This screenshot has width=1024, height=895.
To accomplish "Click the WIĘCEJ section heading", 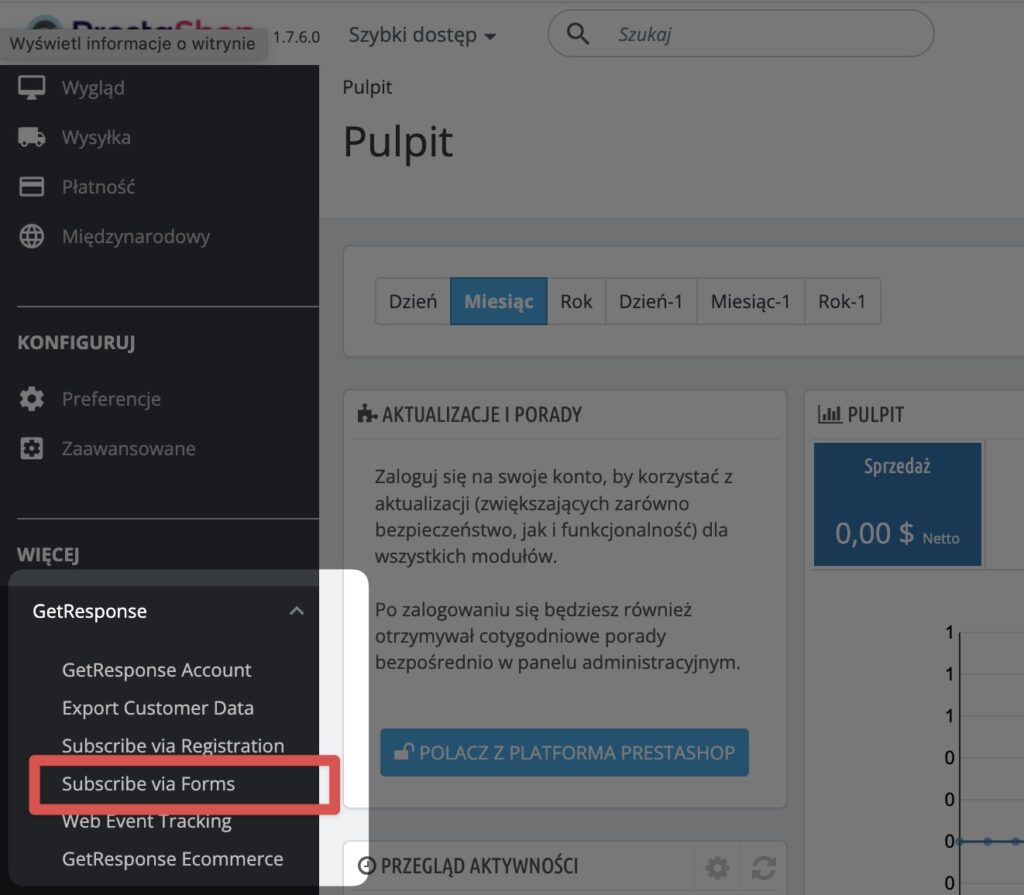I will click(x=48, y=555).
